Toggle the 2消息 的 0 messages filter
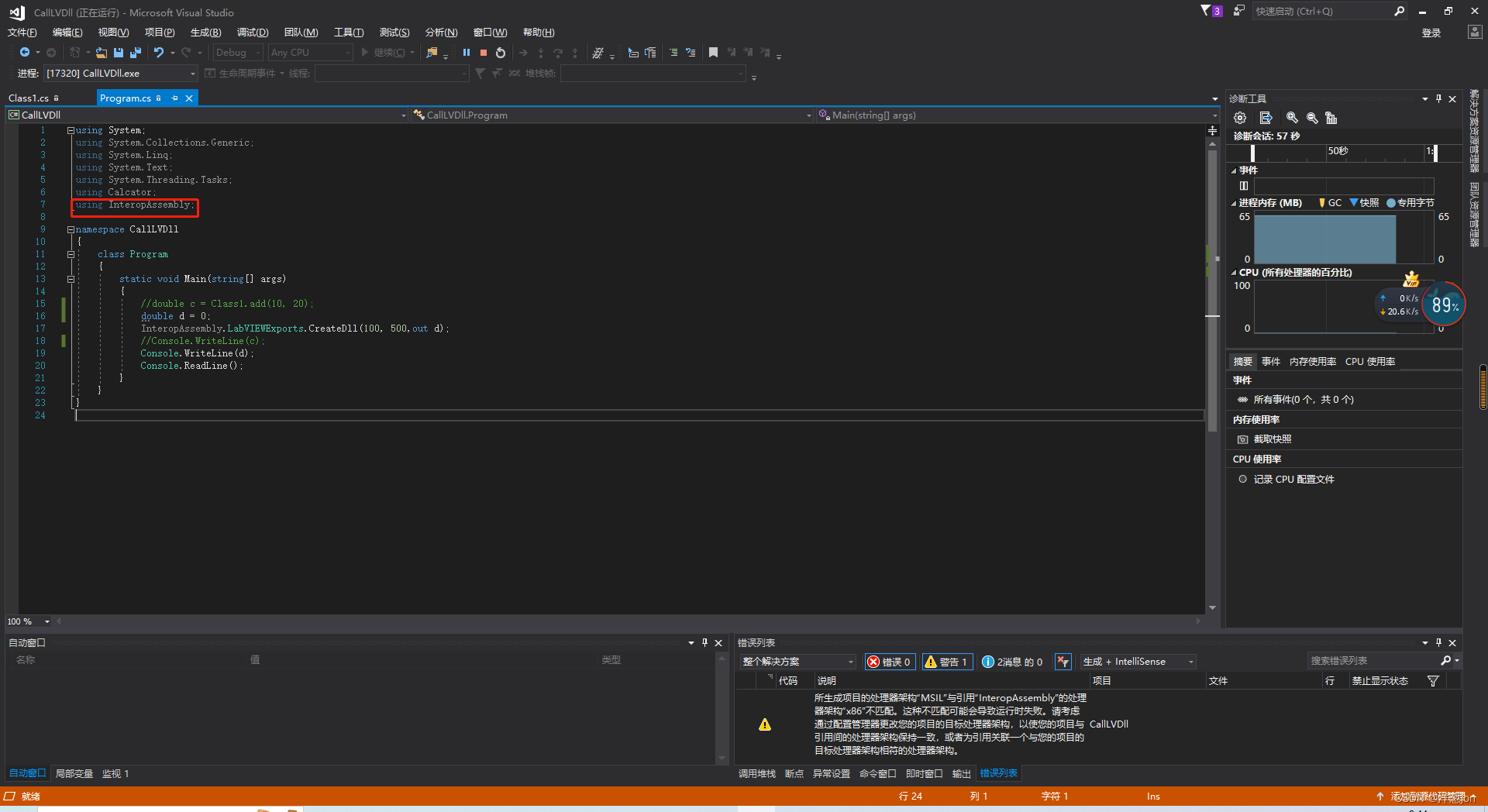 click(1012, 662)
